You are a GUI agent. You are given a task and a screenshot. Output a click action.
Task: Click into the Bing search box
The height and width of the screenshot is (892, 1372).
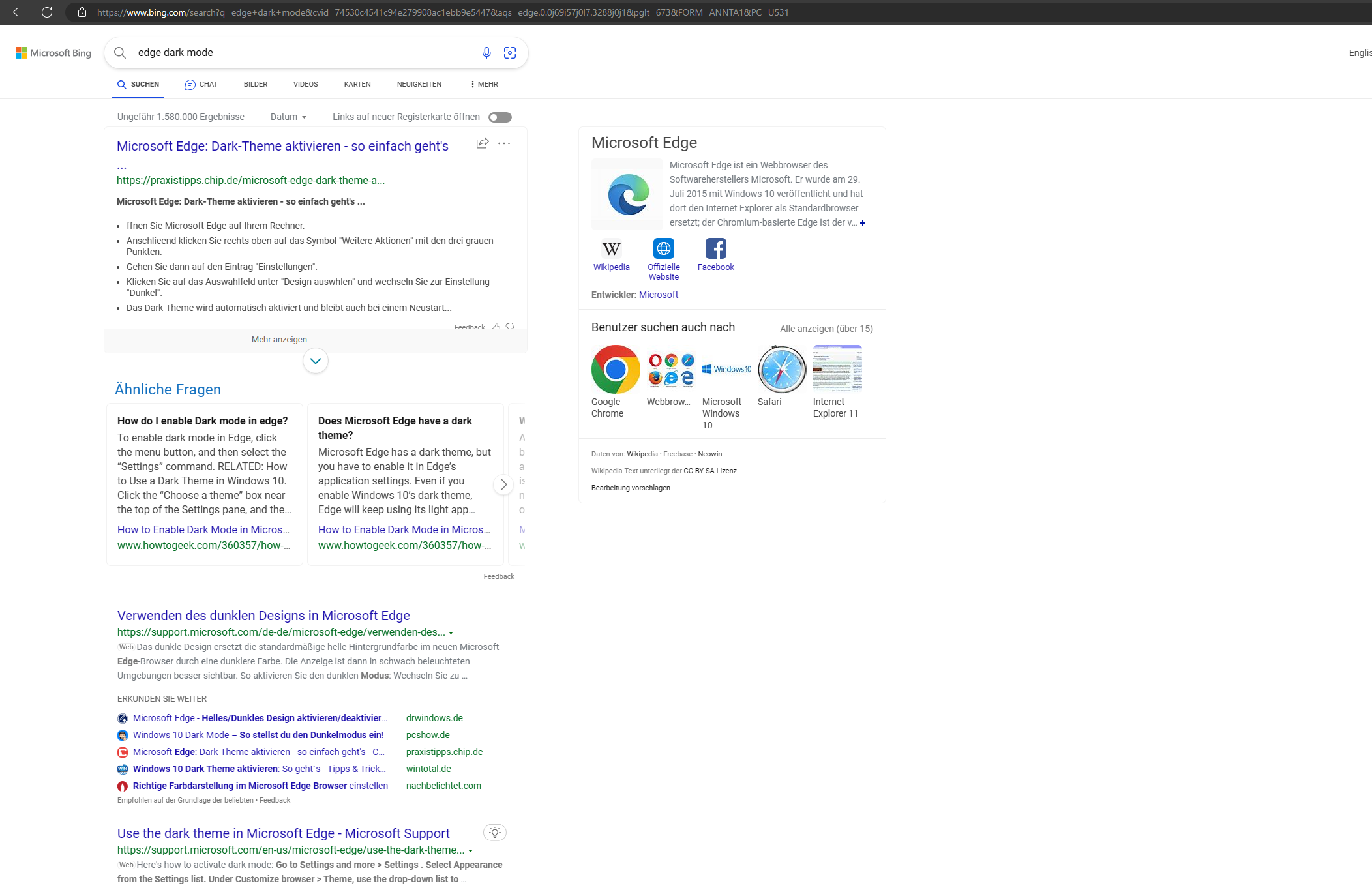point(300,53)
